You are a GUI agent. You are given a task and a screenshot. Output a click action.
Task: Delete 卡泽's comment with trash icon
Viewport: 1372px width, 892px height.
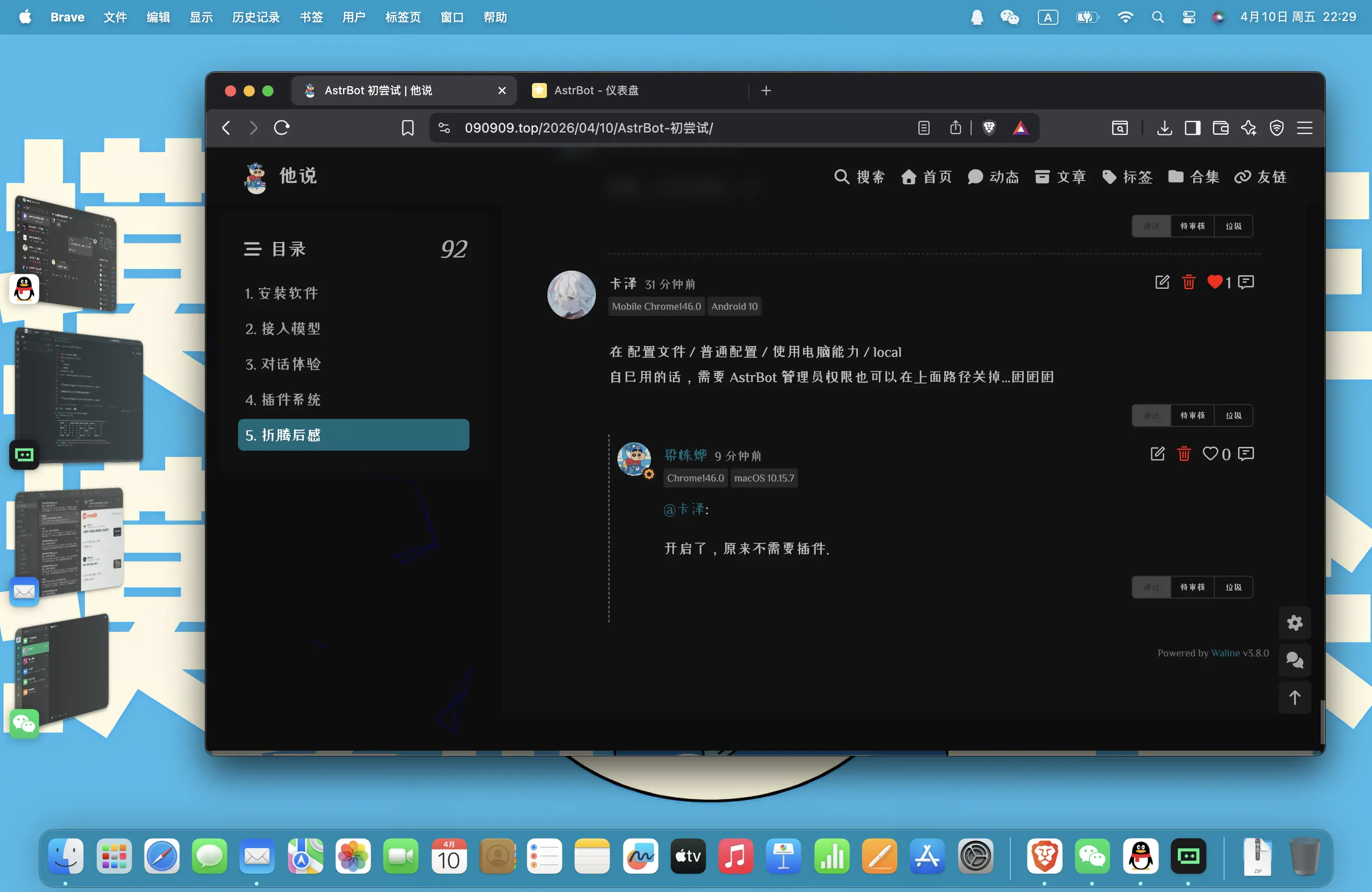[1188, 282]
